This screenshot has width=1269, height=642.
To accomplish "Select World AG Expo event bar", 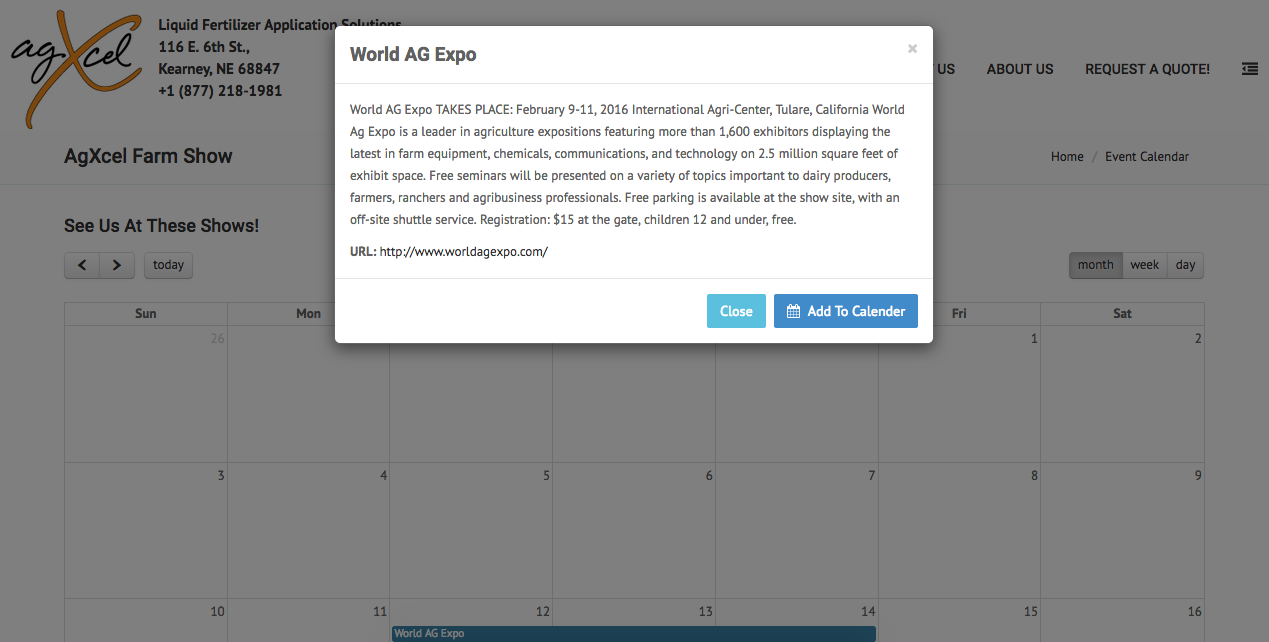I will (633, 633).
